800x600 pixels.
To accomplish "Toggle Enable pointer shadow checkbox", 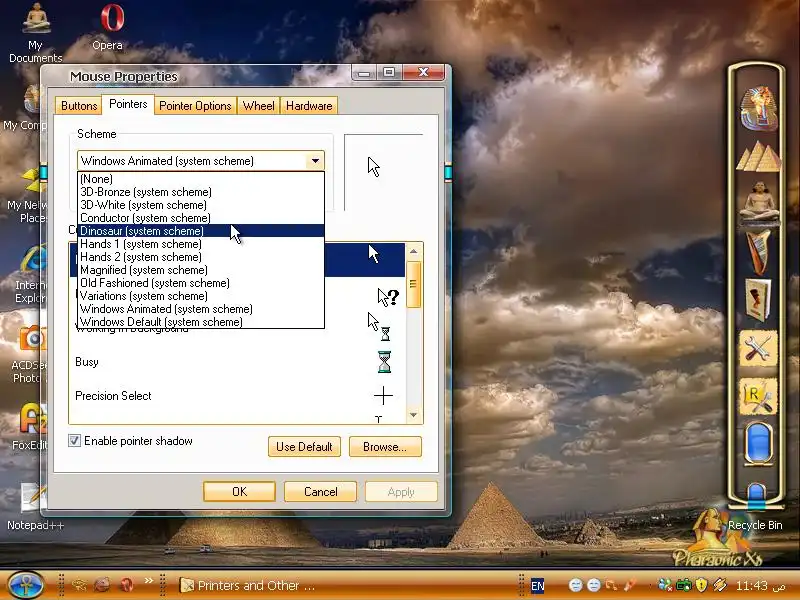I will click(74, 441).
